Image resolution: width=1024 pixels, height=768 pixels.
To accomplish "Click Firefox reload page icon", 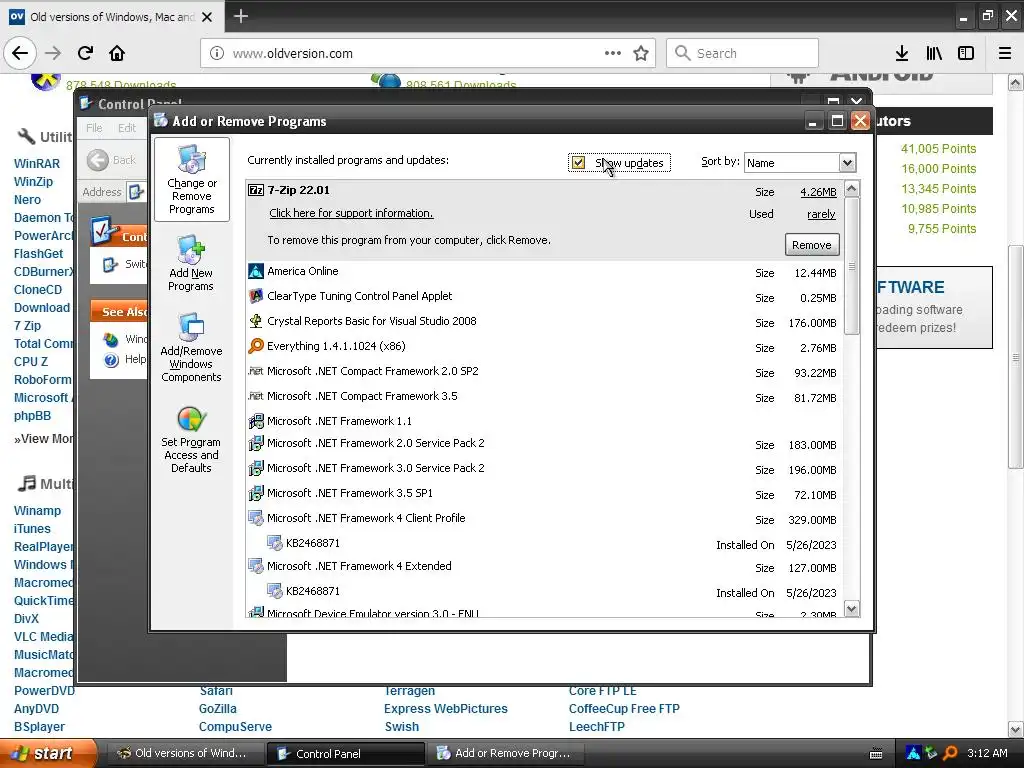I will click(85, 53).
